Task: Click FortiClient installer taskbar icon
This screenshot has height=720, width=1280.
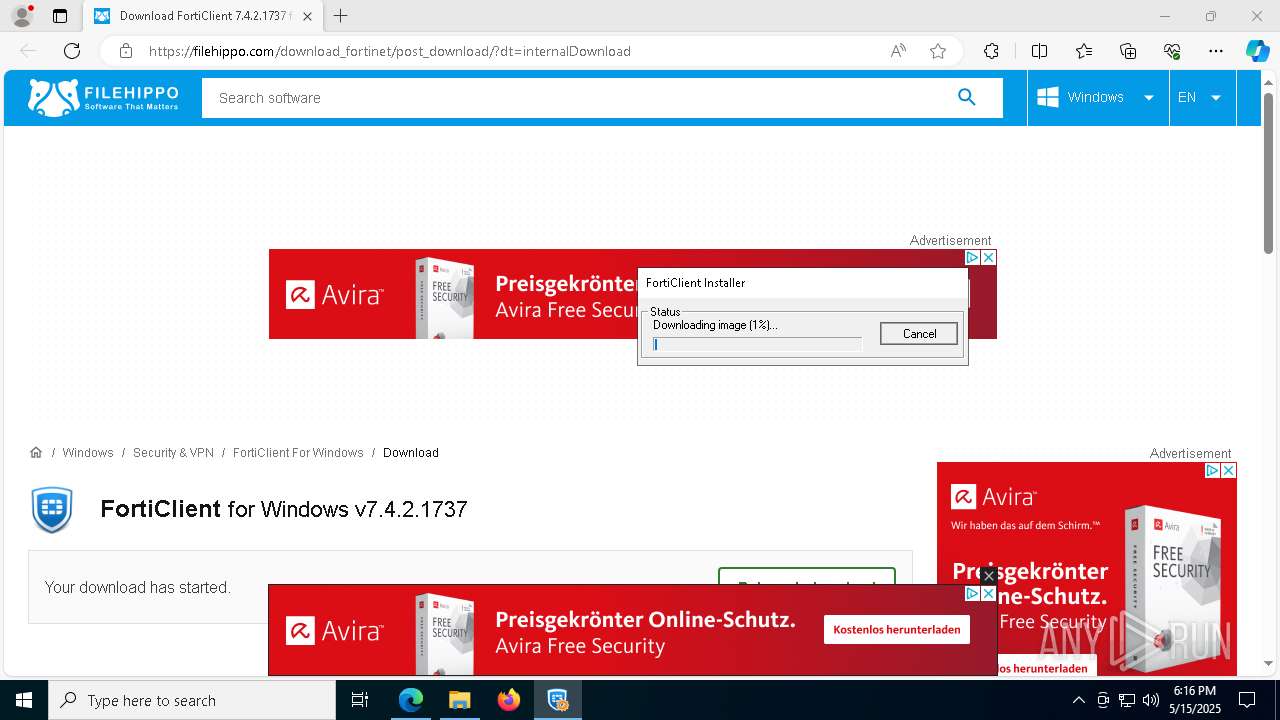Action: pos(557,700)
